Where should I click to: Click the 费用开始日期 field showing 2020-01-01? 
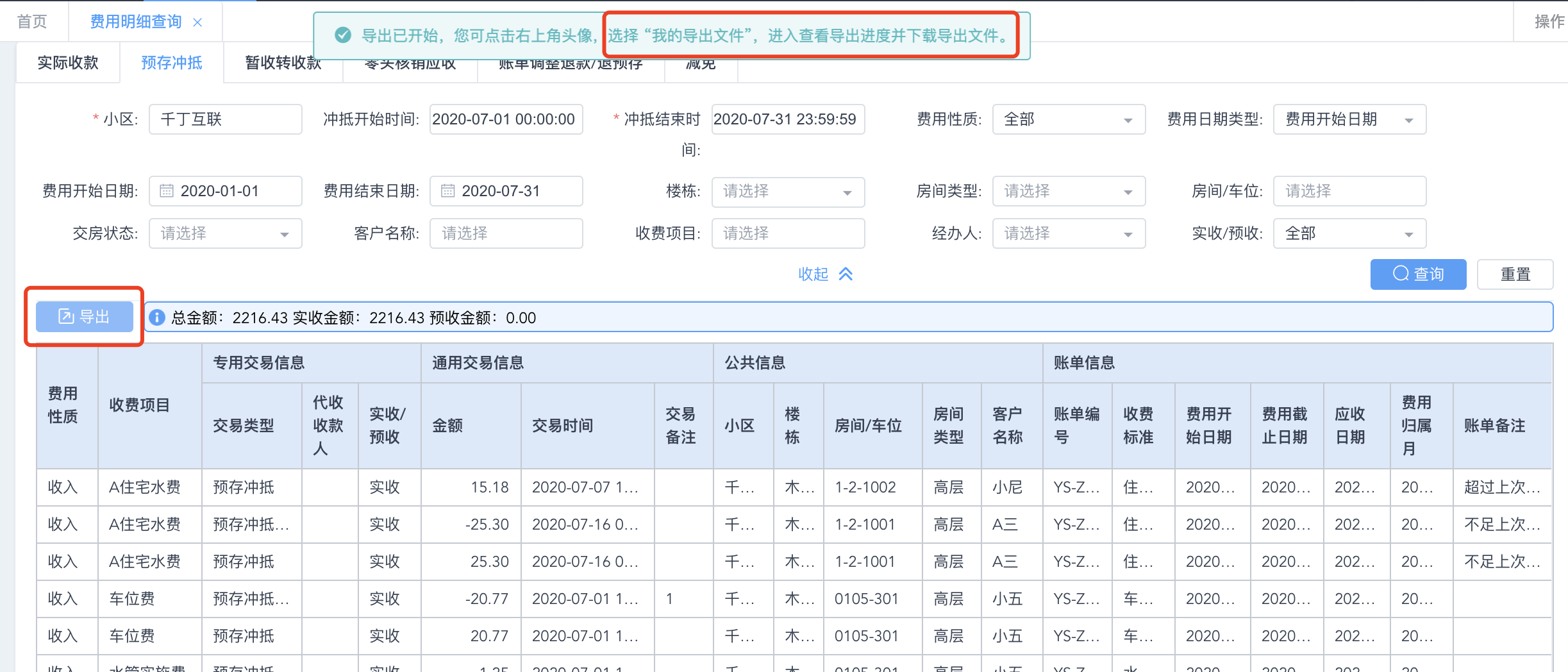225,191
